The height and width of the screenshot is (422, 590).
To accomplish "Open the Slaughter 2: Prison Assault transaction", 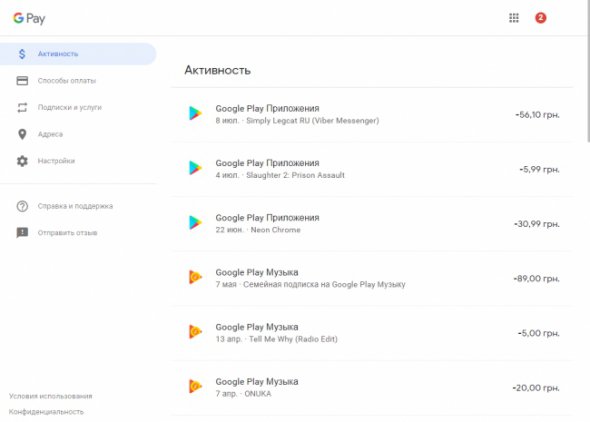I will (372, 169).
